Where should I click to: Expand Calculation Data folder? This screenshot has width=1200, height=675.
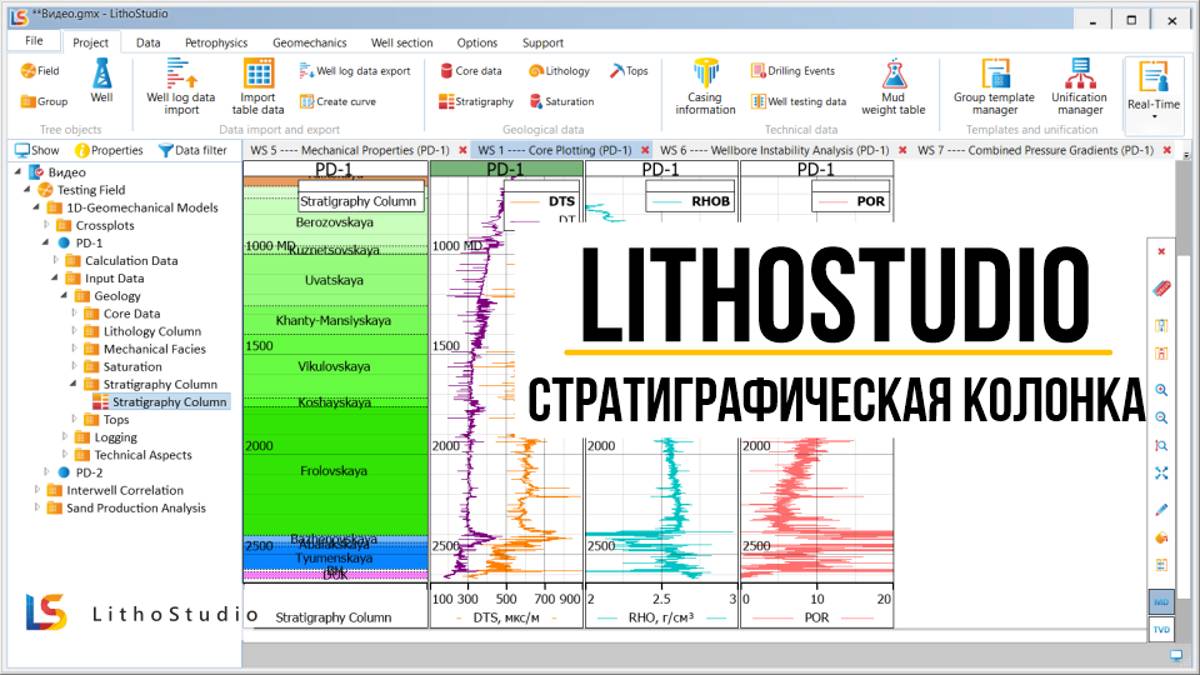coord(56,260)
